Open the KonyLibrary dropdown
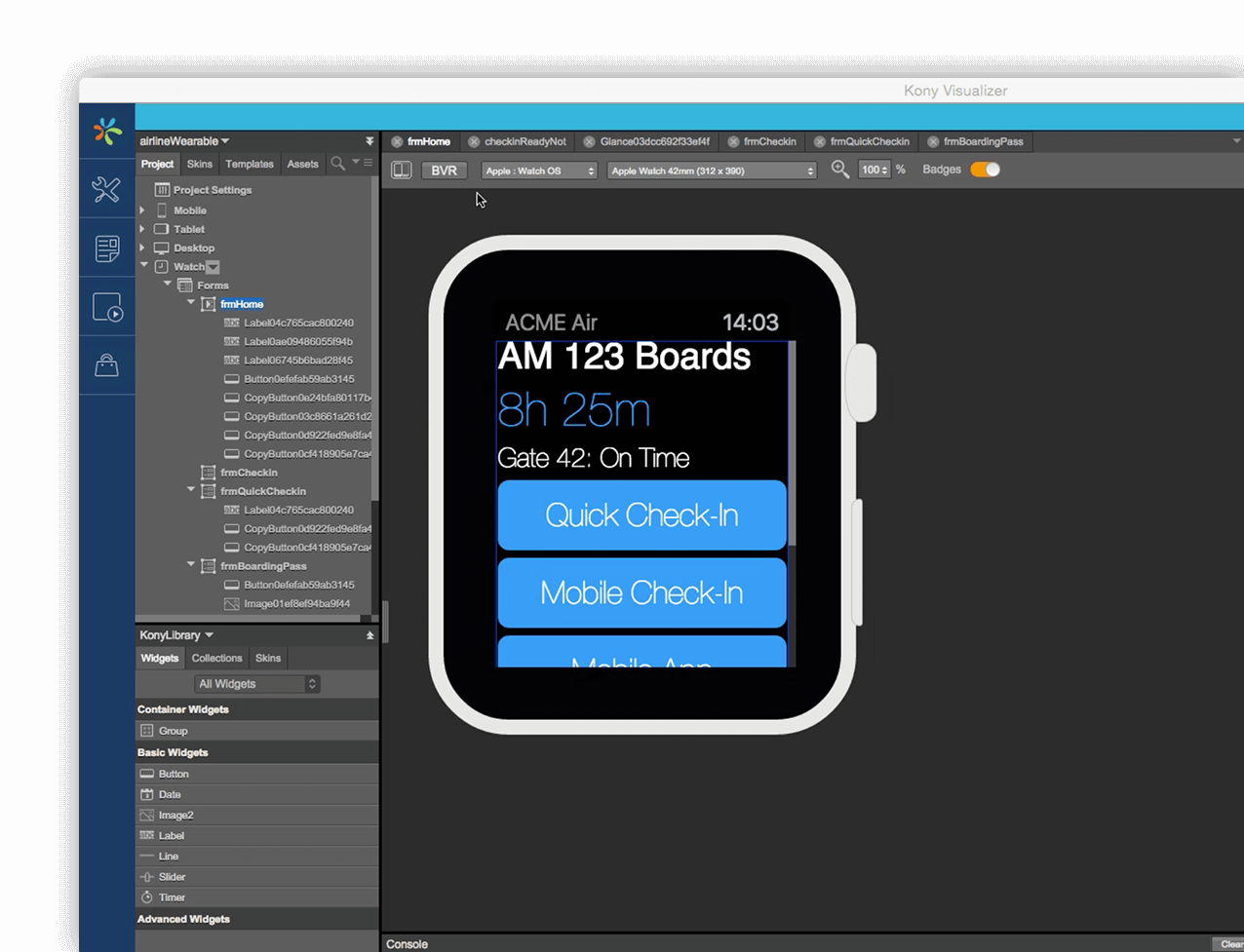Image resolution: width=1244 pixels, height=952 pixels. 176,635
